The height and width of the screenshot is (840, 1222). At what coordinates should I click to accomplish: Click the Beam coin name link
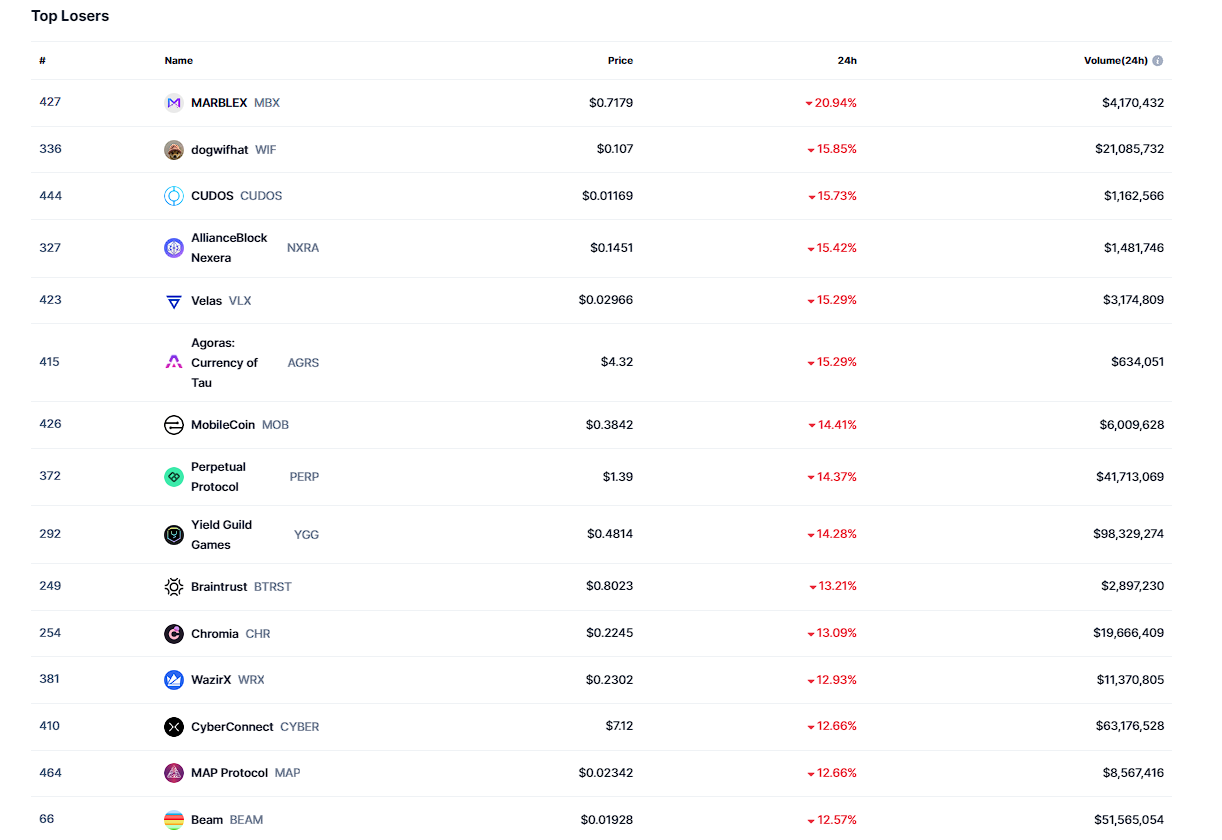[207, 820]
